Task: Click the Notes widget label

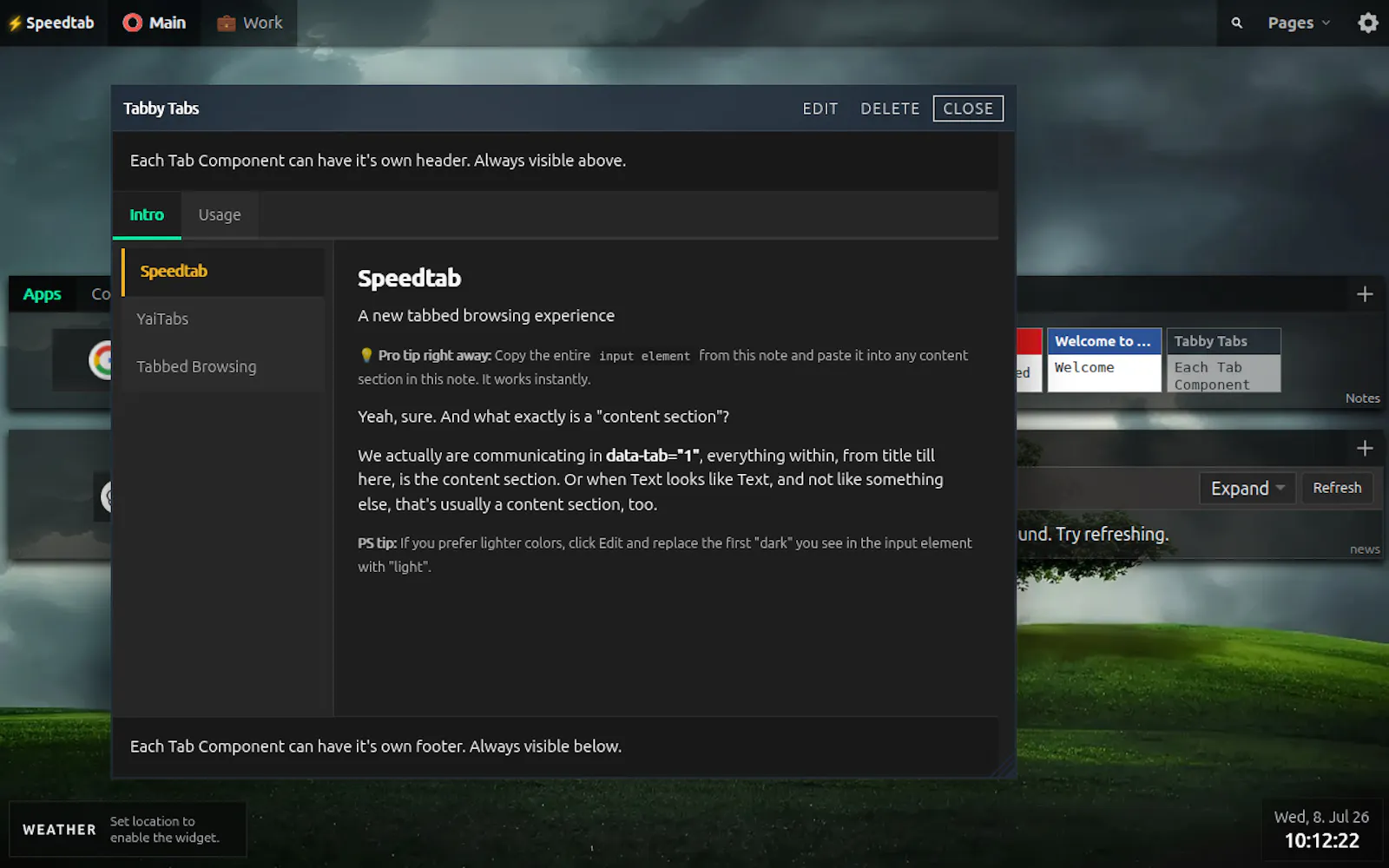Action: (1362, 398)
